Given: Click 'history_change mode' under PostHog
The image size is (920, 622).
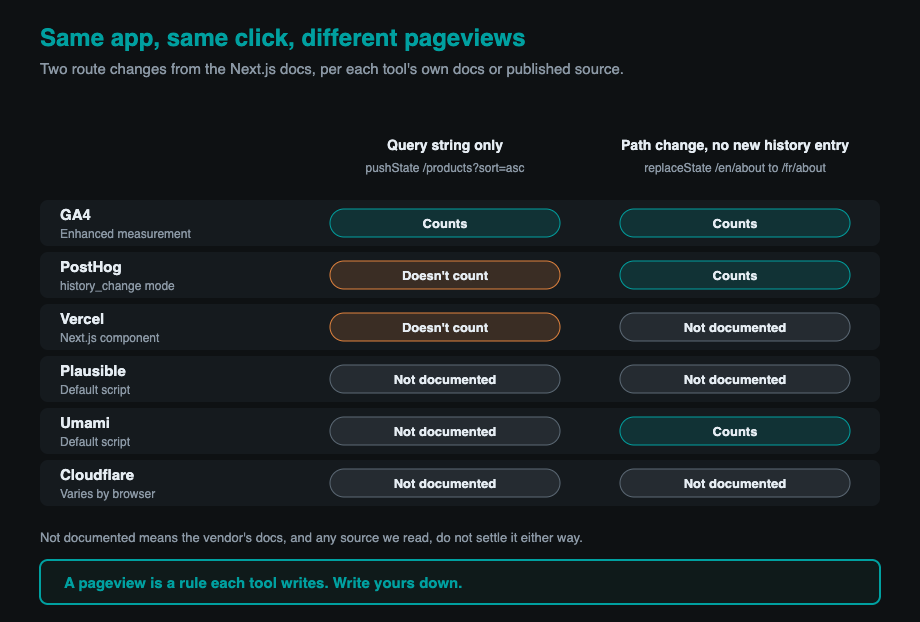Looking at the screenshot, I should 117,286.
